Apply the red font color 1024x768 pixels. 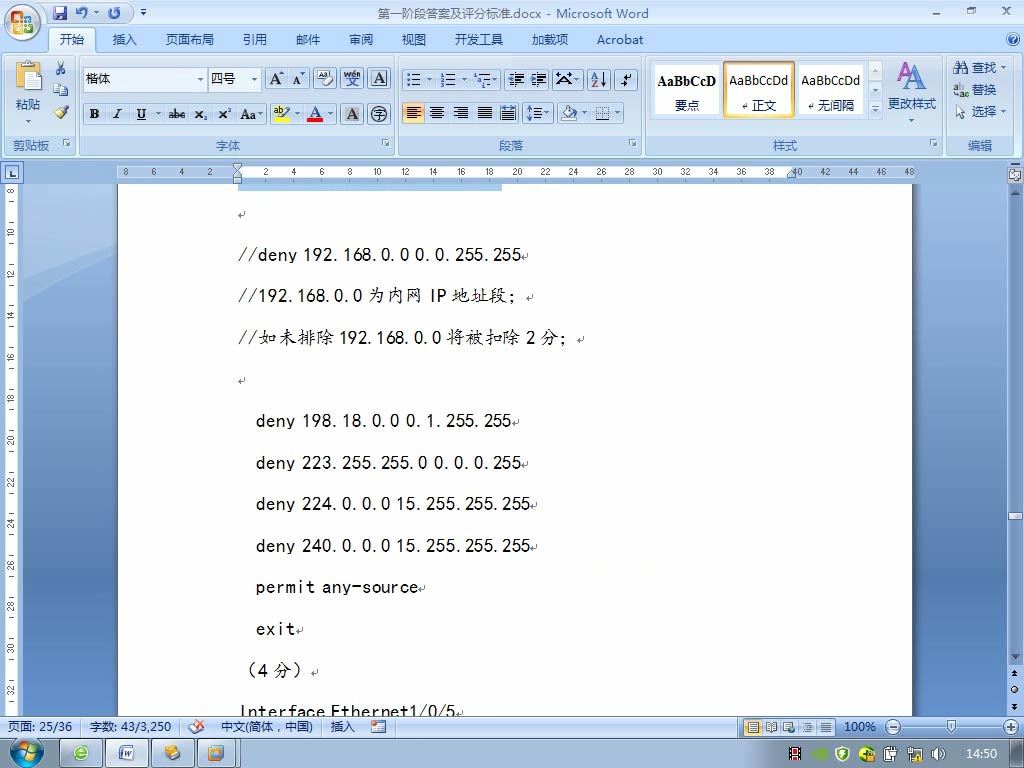315,114
